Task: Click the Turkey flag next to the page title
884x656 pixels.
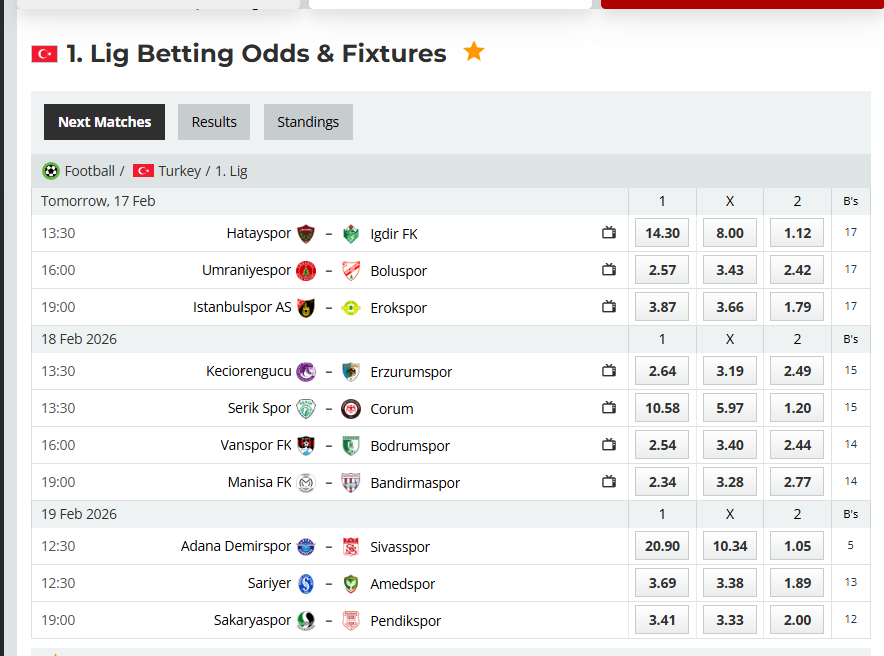Action: (44, 54)
